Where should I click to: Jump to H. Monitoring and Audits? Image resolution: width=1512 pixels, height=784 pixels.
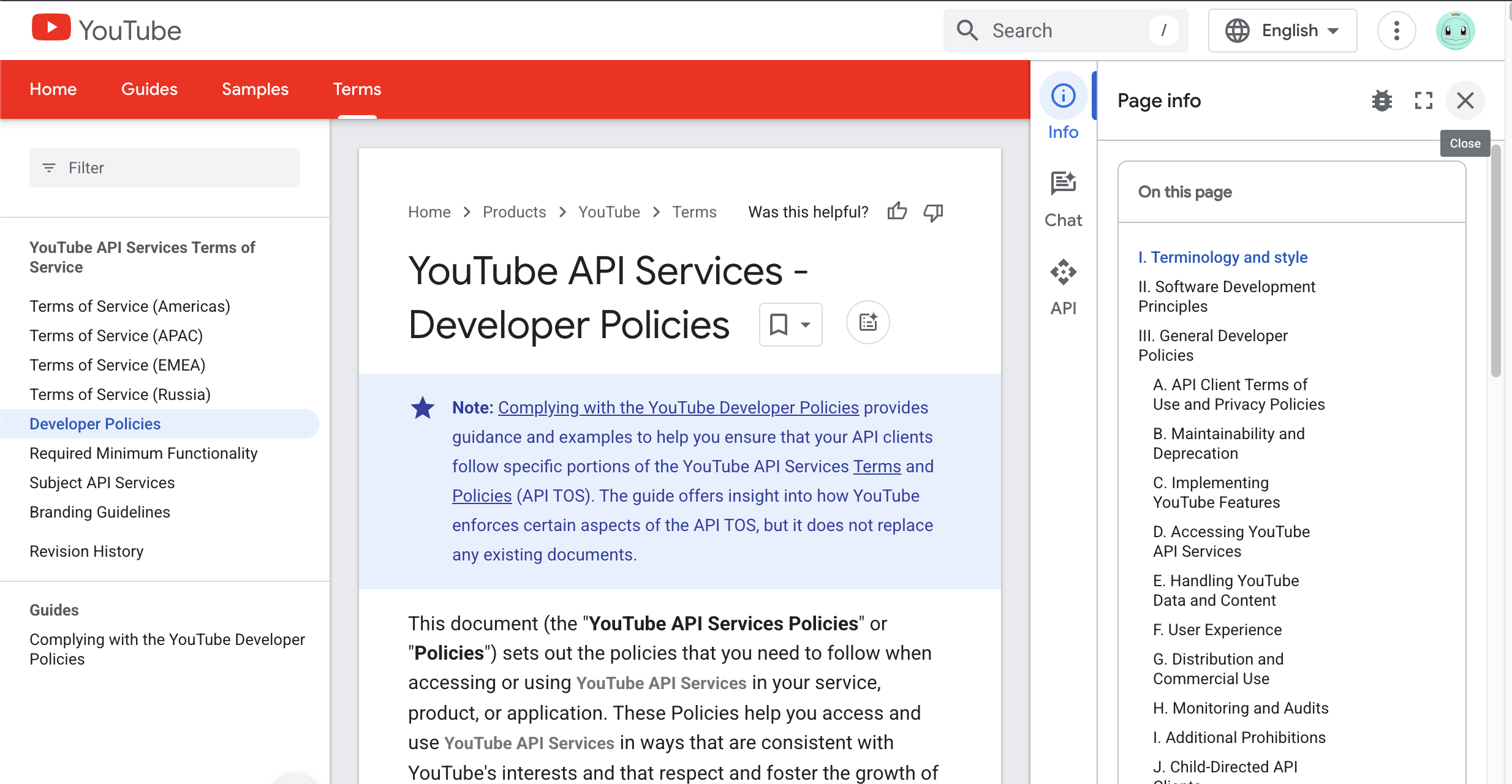click(x=1241, y=708)
